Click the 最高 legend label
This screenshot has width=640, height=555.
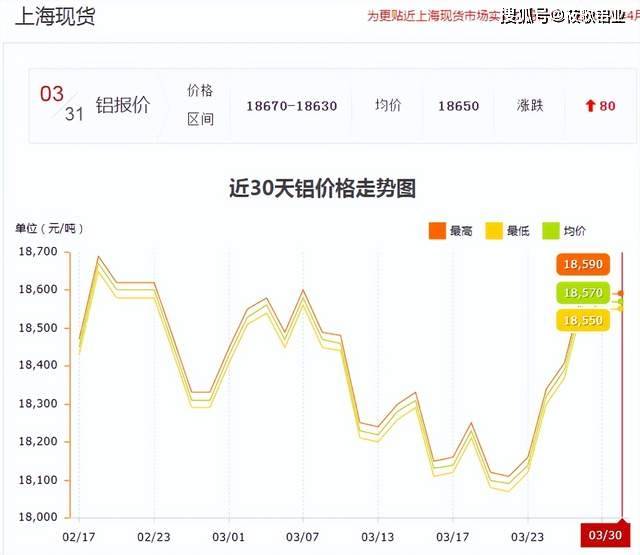pos(461,231)
